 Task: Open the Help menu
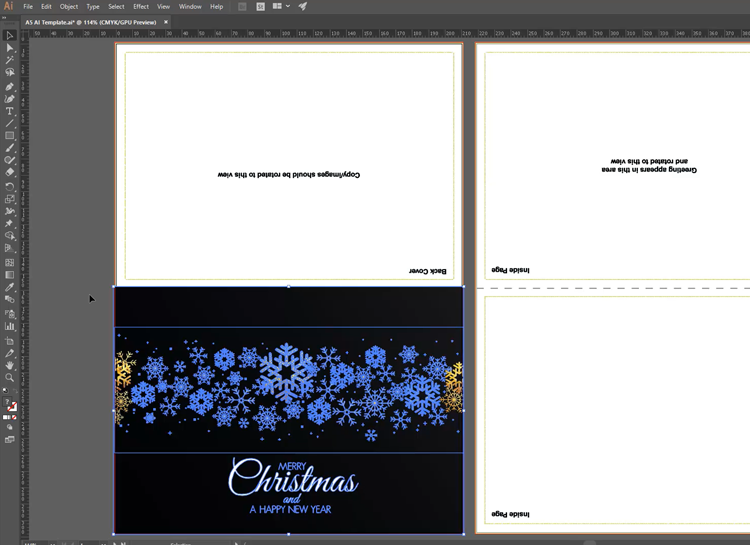click(x=217, y=7)
